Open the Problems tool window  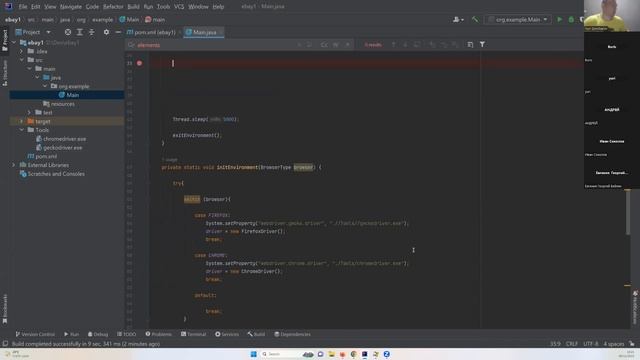(x=158, y=334)
